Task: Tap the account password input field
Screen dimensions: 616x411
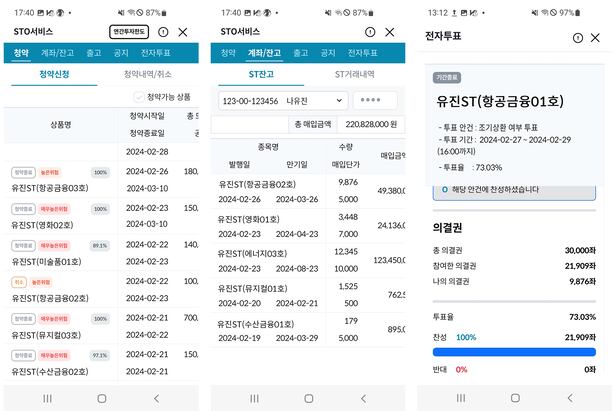Action: coord(375,100)
